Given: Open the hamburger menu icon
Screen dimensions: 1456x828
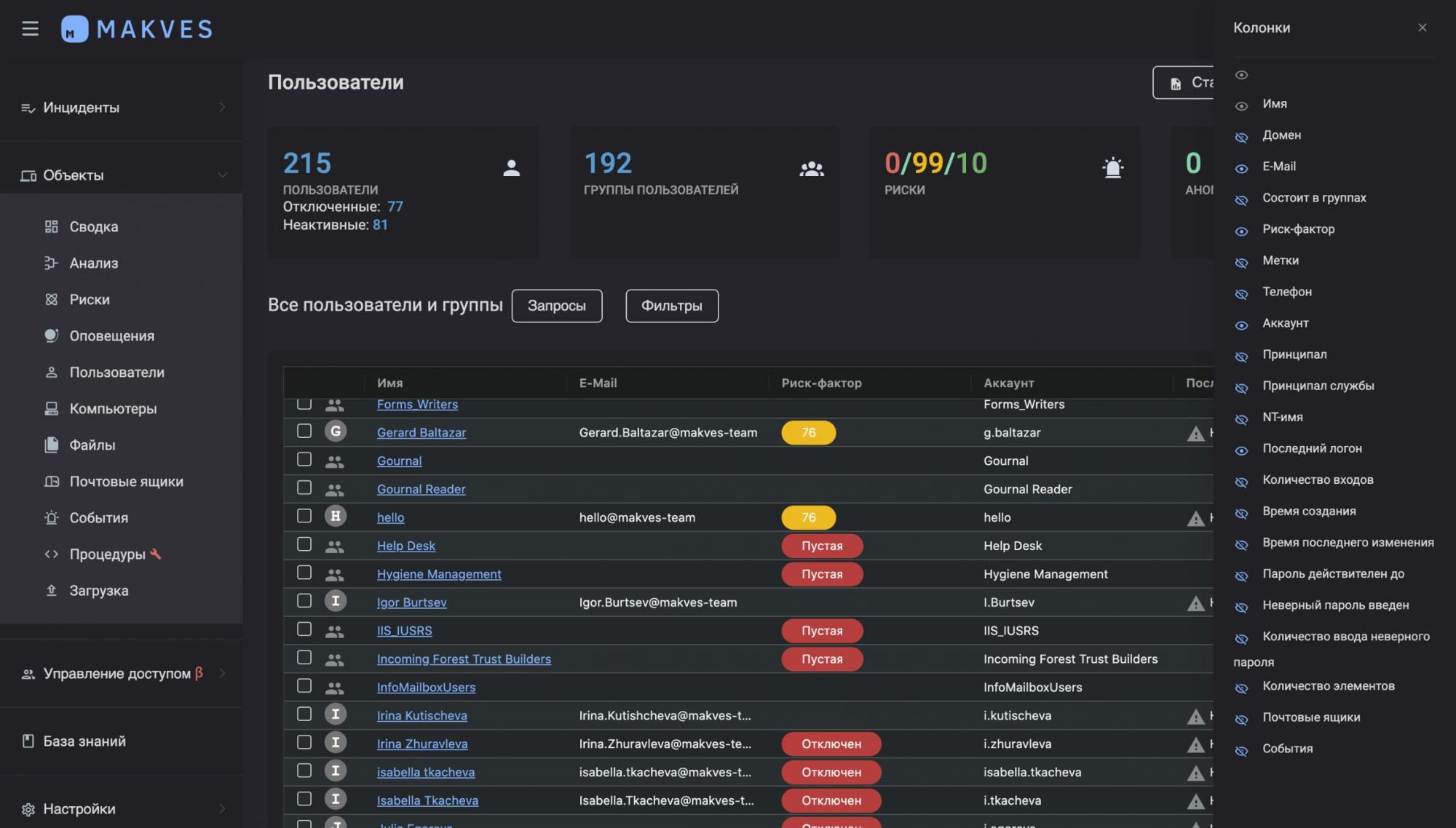Looking at the screenshot, I should point(30,28).
